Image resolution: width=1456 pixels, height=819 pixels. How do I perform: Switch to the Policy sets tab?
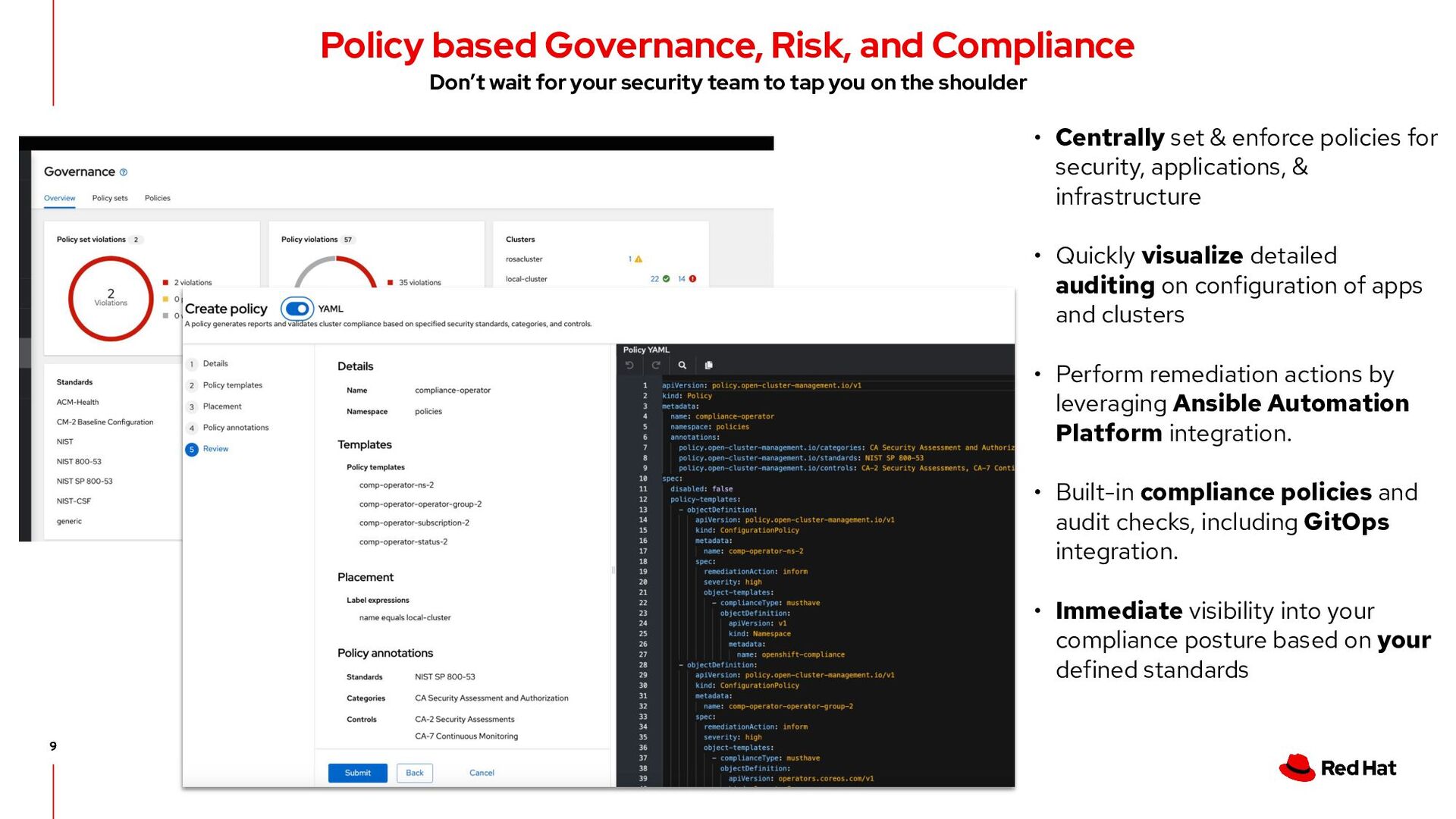[x=110, y=198]
